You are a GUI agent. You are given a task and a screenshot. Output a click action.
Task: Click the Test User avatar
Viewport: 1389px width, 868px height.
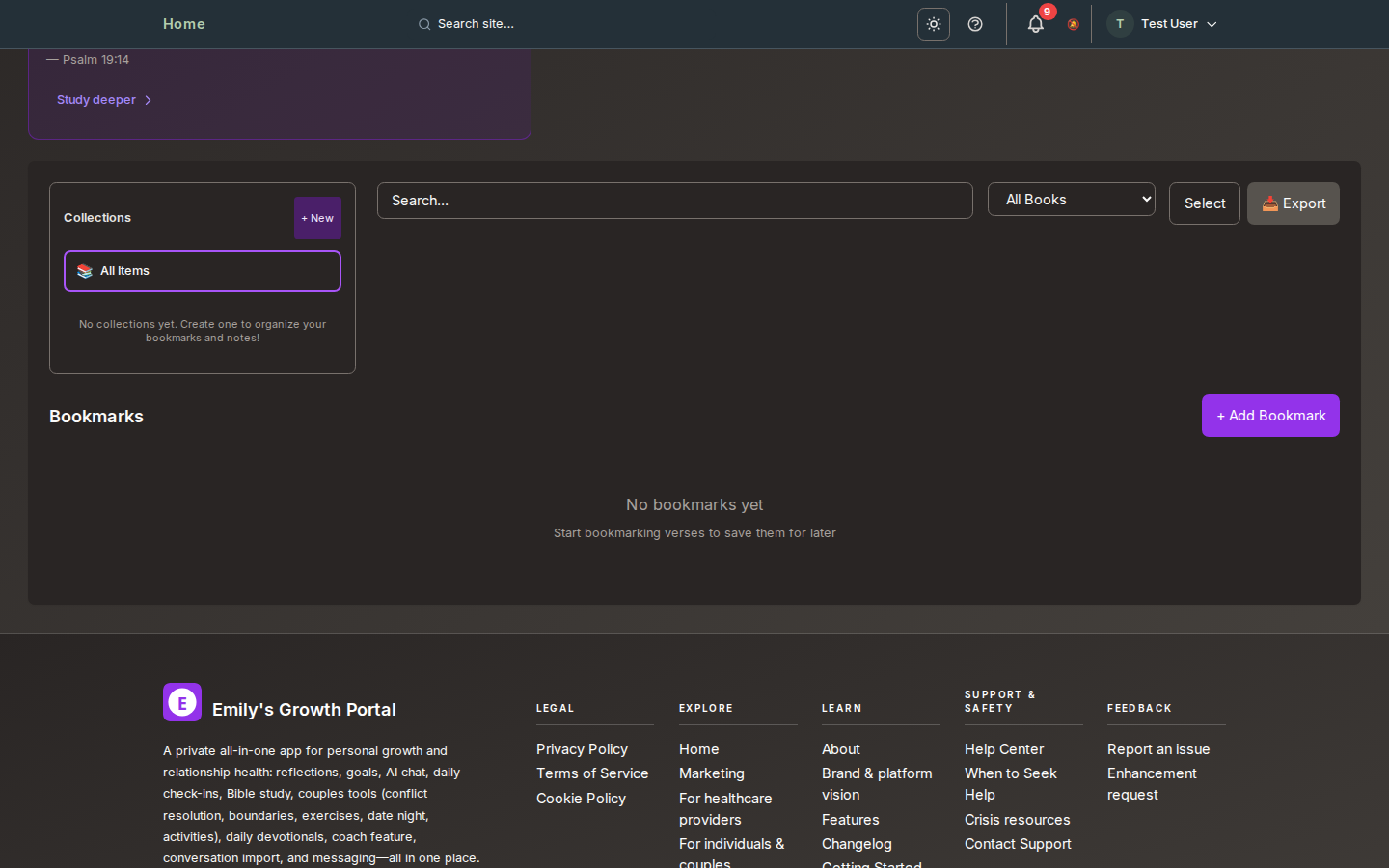click(1119, 24)
